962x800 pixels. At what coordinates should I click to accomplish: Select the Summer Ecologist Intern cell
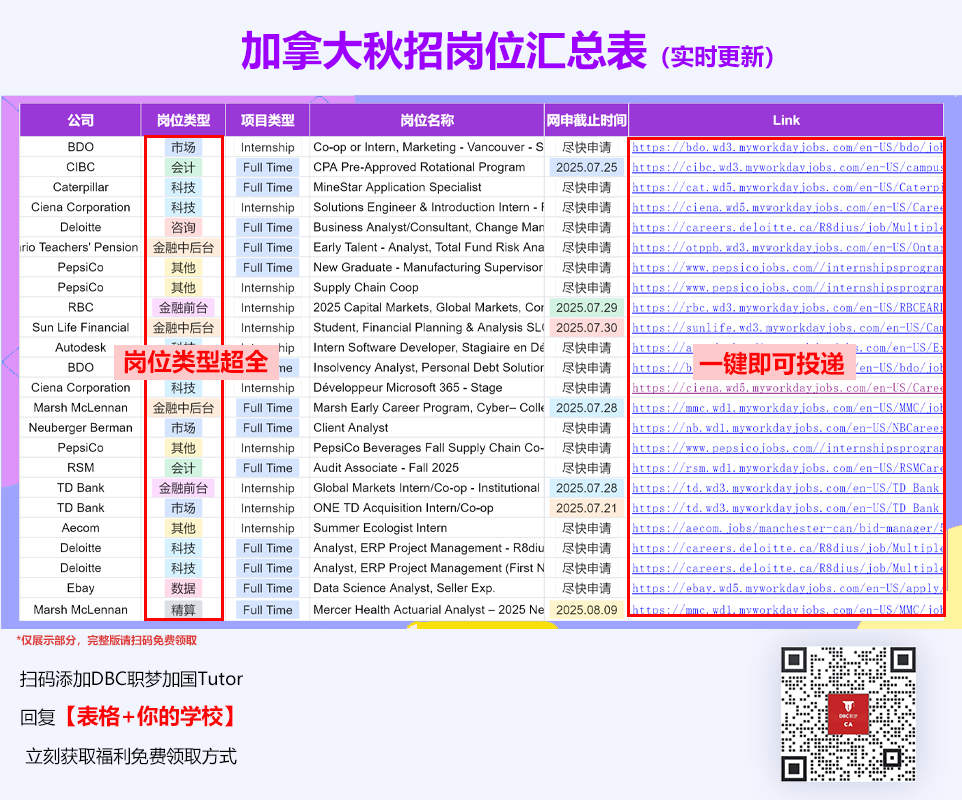coord(427,528)
